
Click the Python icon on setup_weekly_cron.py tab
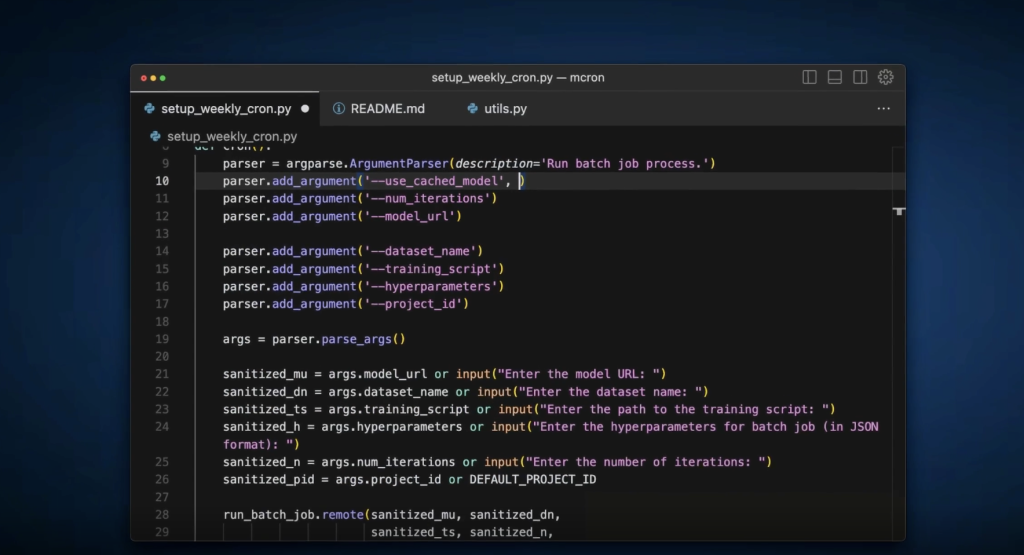[150, 108]
